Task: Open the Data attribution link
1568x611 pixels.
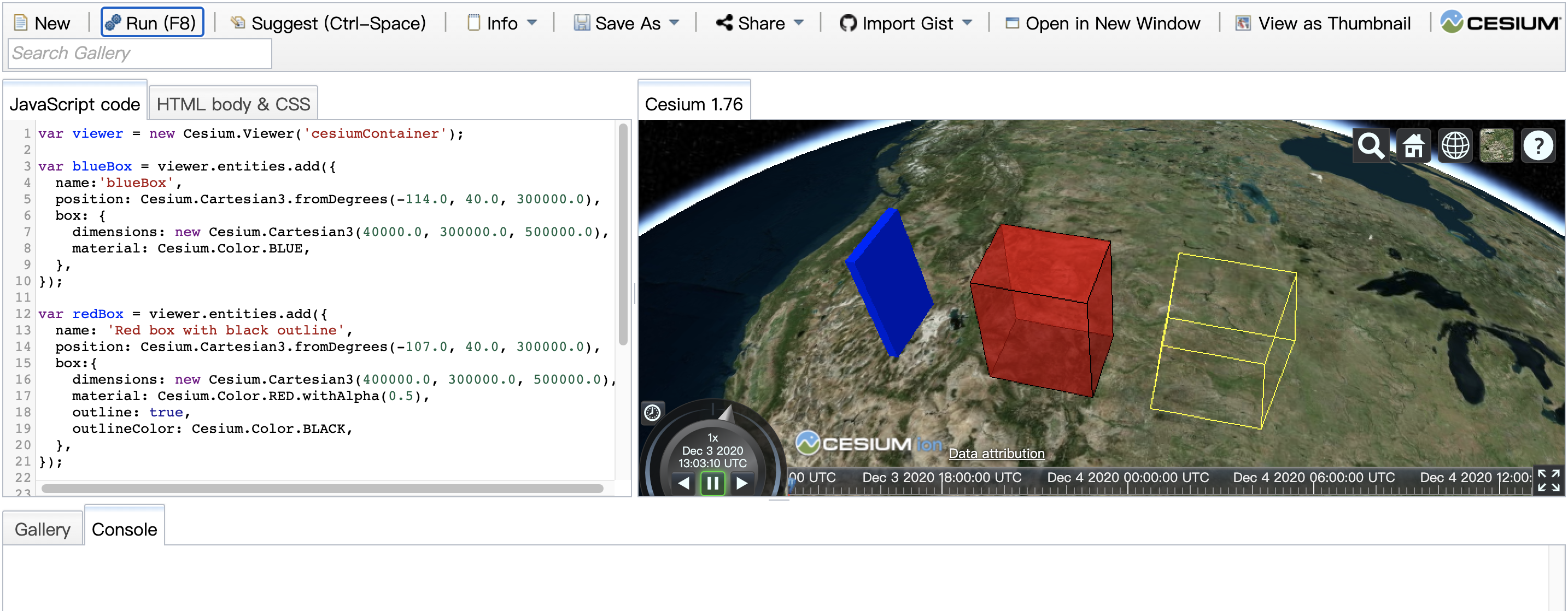Action: (997, 454)
